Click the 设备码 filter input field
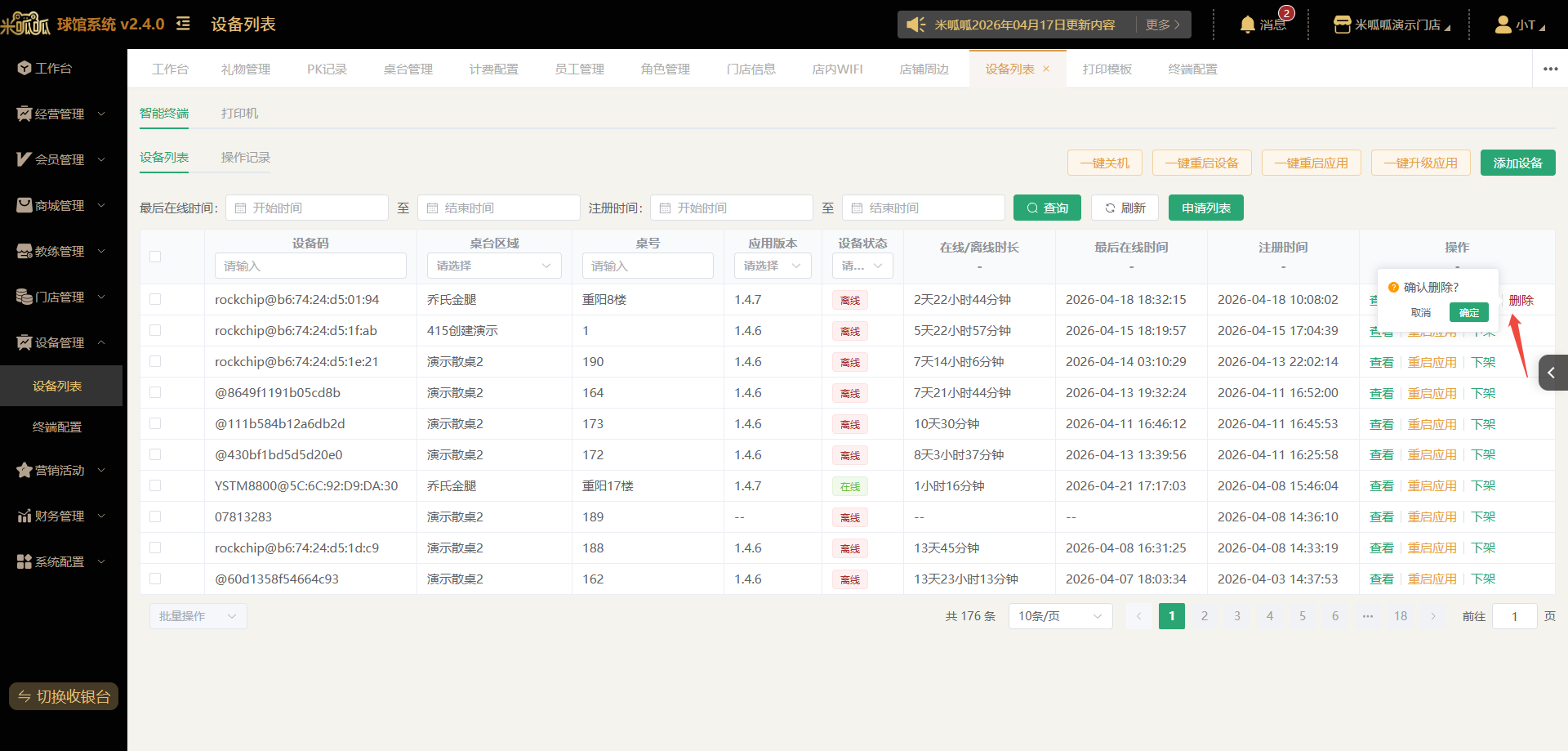1568x751 pixels. [310, 266]
